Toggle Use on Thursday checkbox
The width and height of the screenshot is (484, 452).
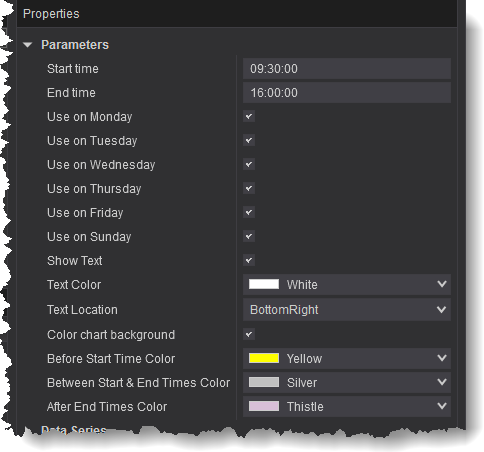click(249, 189)
